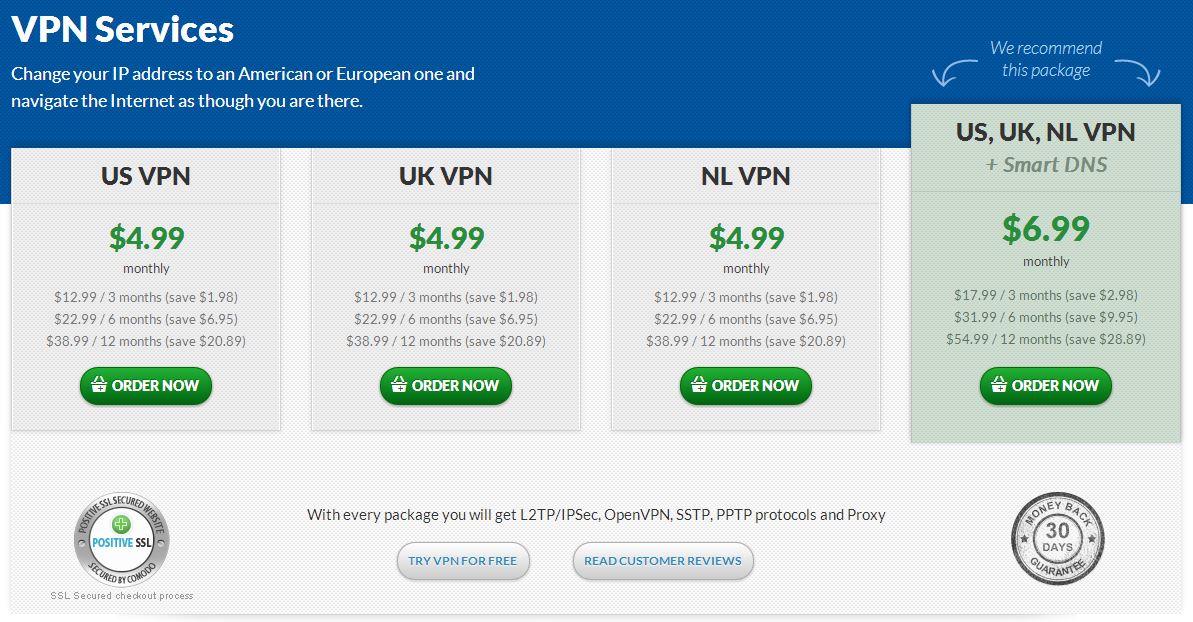Image resolution: width=1193 pixels, height=622 pixels.
Task: Click the right curved arrow near recommendation note
Action: tap(1137, 72)
